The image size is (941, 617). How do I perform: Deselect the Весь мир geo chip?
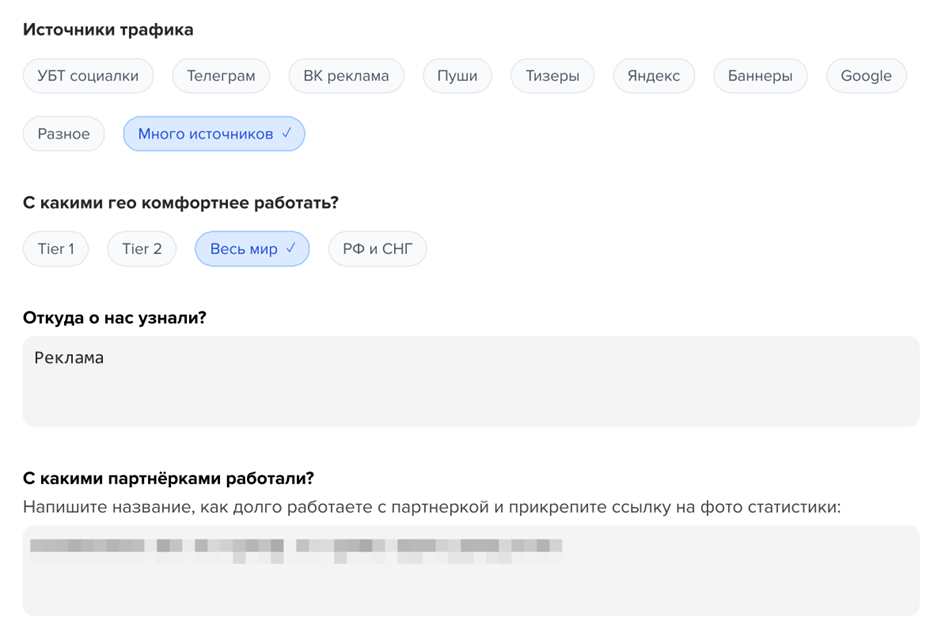pos(252,248)
